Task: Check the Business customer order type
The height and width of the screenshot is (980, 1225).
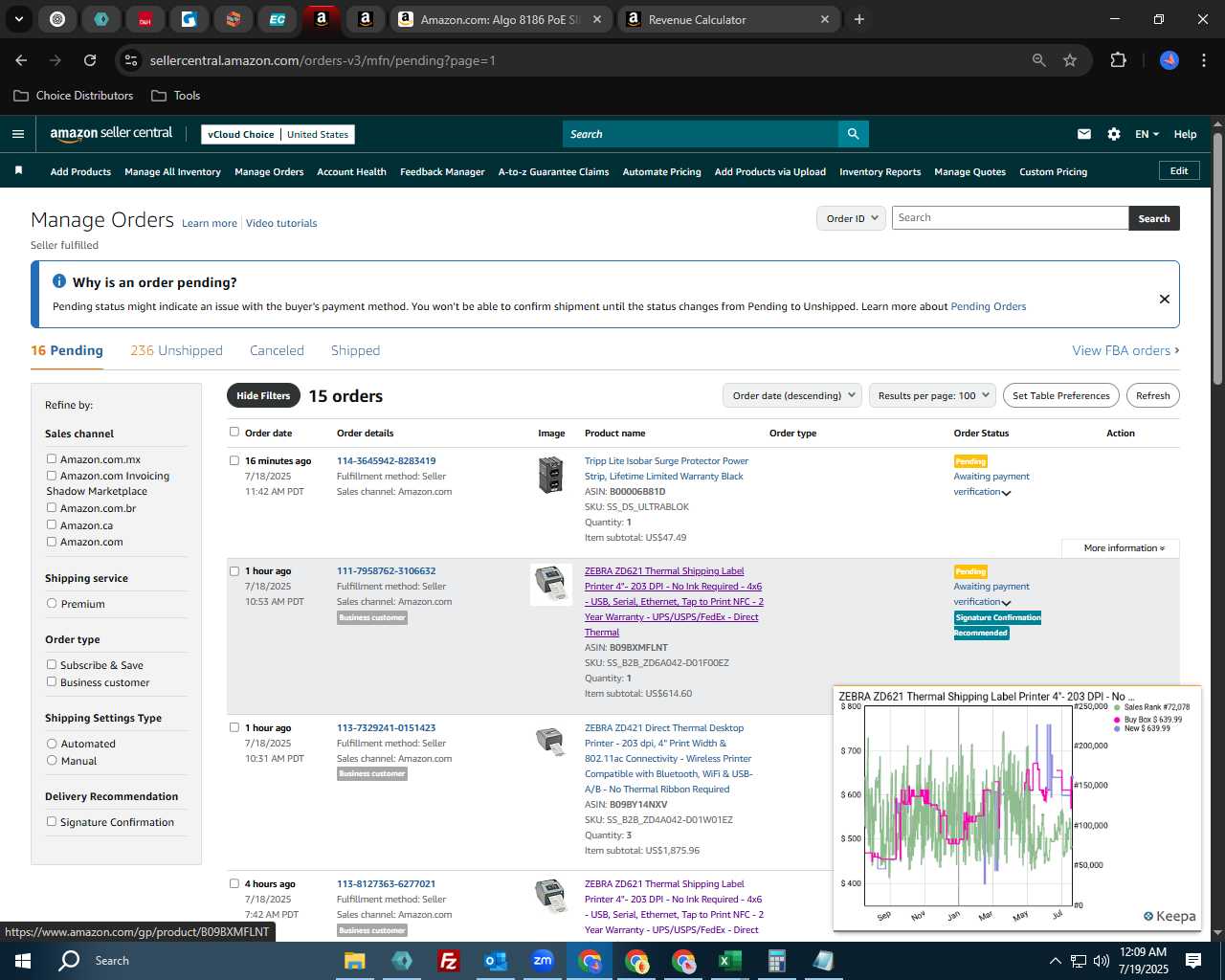Action: (52, 682)
